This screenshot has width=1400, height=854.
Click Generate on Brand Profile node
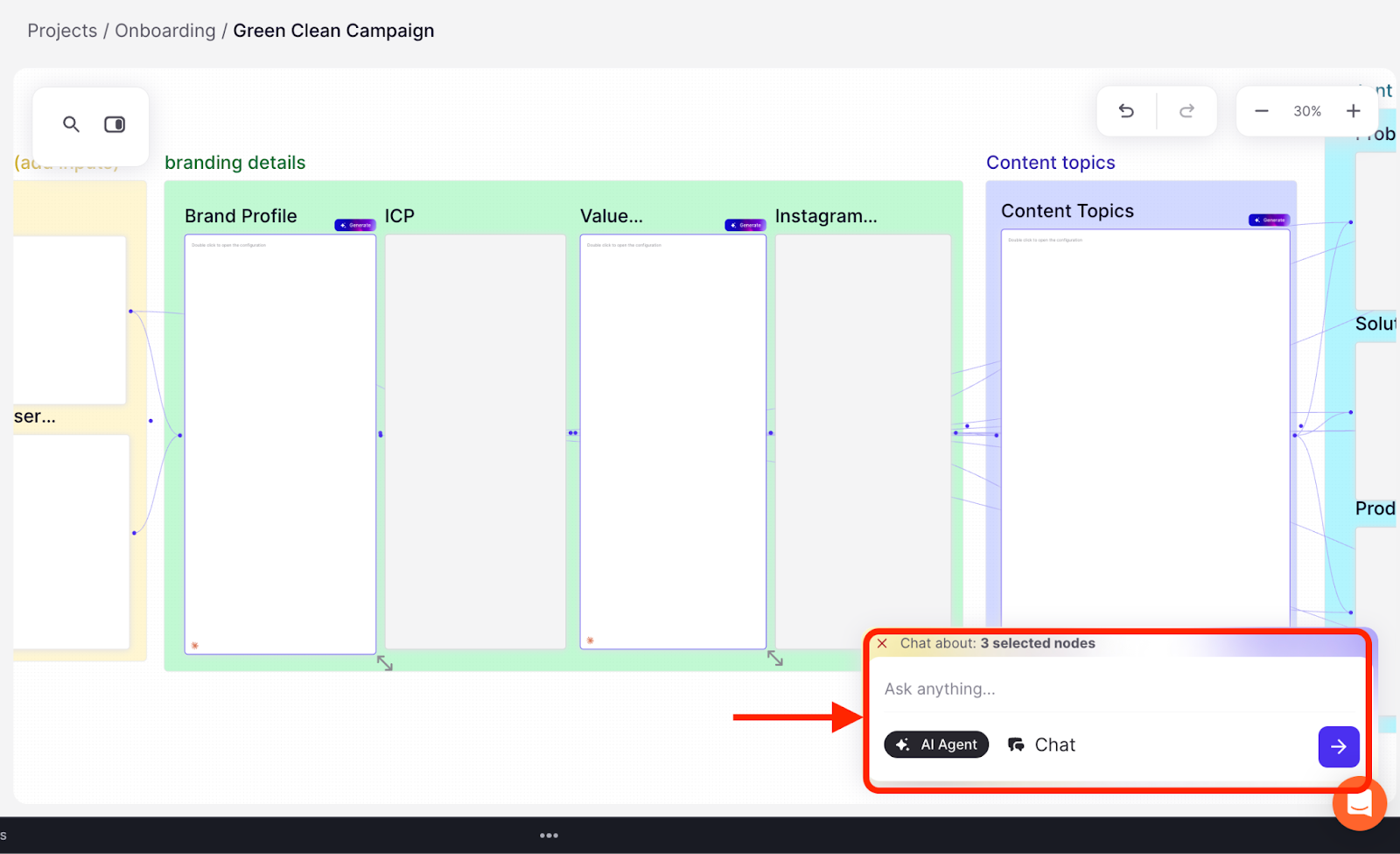[x=354, y=225]
